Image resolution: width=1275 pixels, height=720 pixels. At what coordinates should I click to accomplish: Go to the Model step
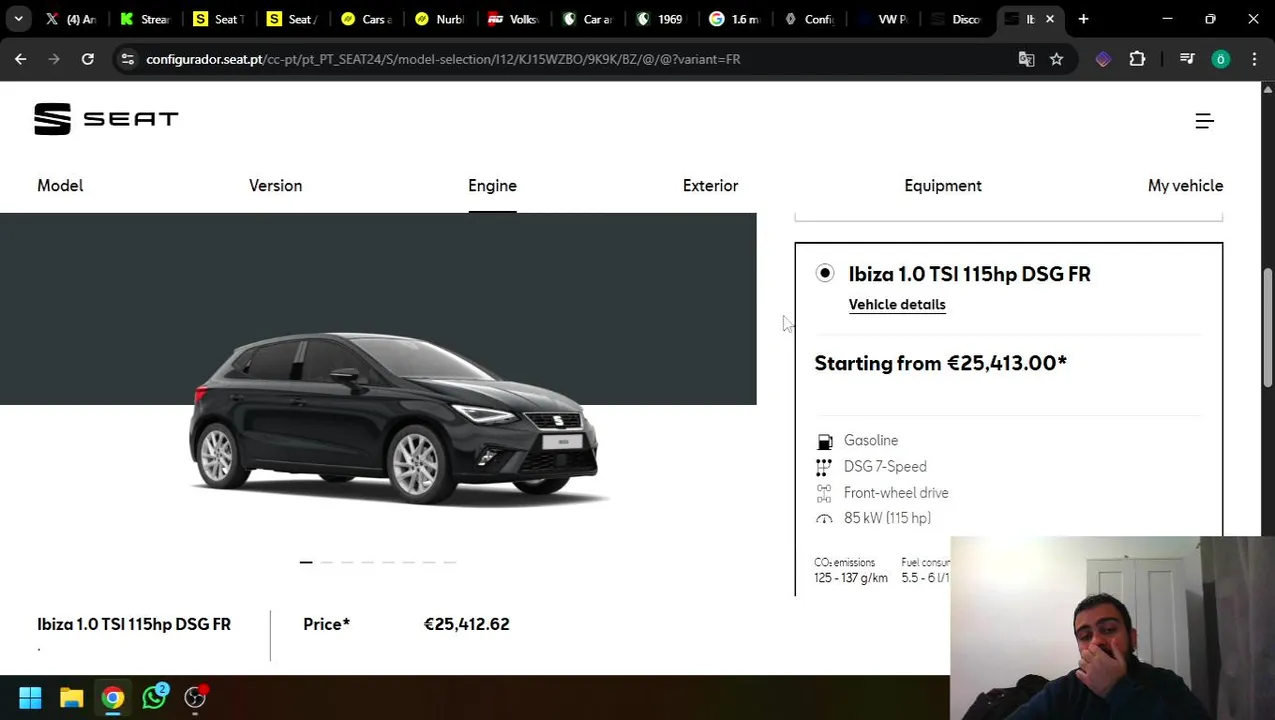tap(60, 186)
